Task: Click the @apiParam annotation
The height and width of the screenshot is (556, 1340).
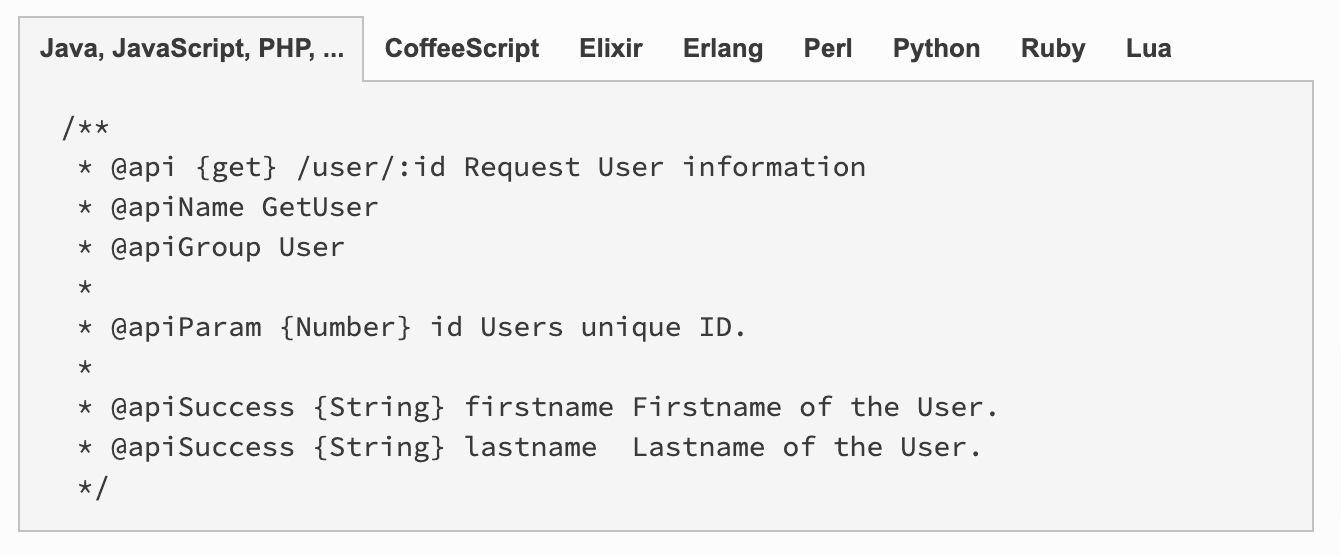Action: point(186,327)
